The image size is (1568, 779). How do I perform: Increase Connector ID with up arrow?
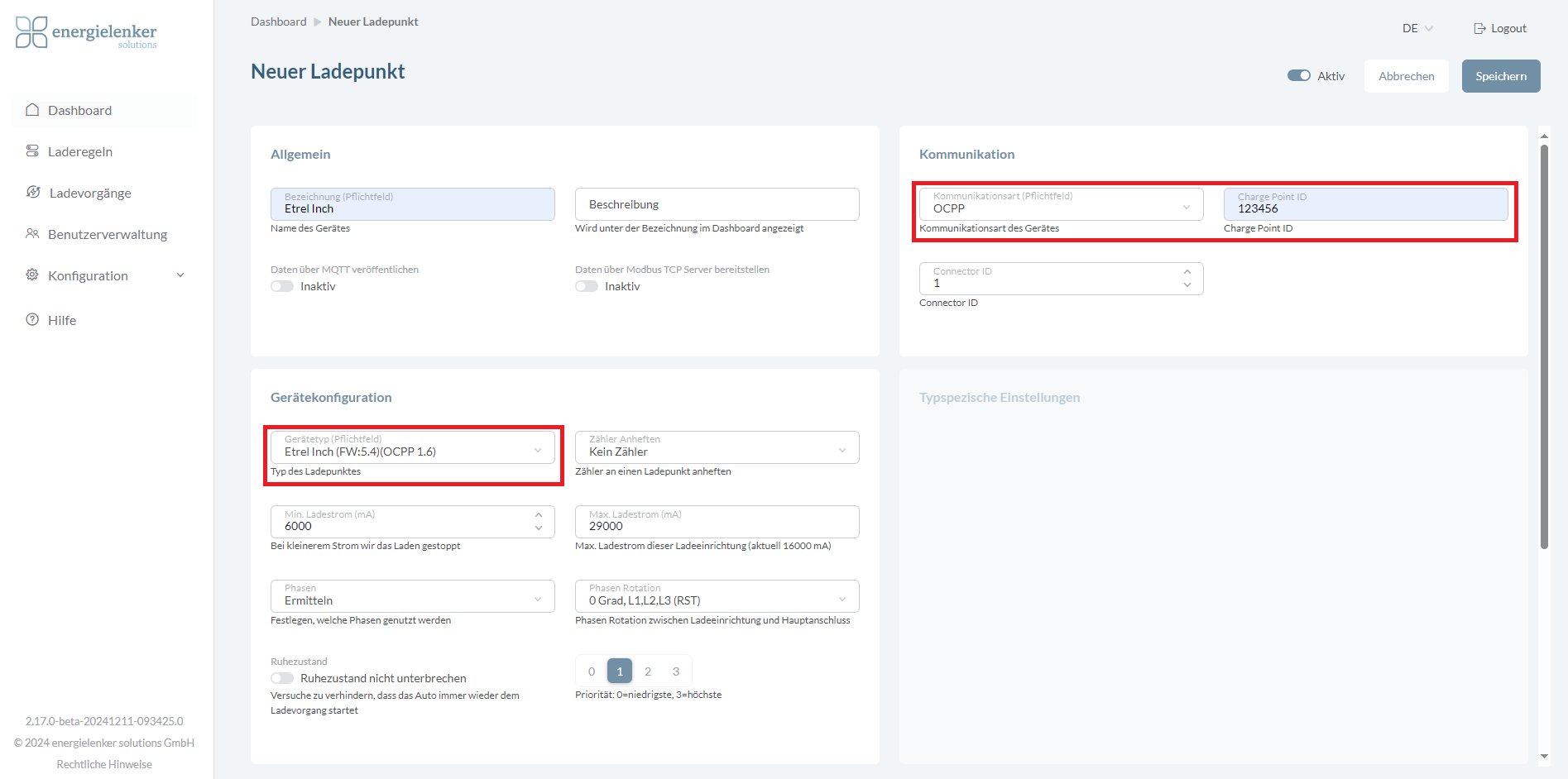click(x=1187, y=271)
